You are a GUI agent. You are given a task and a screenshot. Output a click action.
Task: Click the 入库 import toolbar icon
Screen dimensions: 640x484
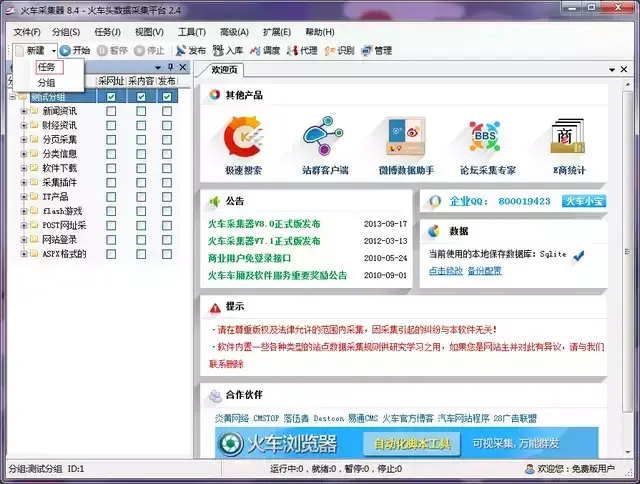pyautogui.click(x=218, y=51)
